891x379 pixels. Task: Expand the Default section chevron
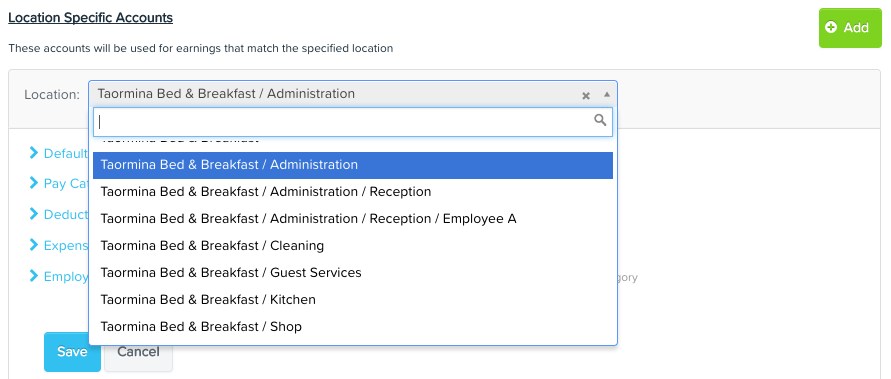(34, 153)
